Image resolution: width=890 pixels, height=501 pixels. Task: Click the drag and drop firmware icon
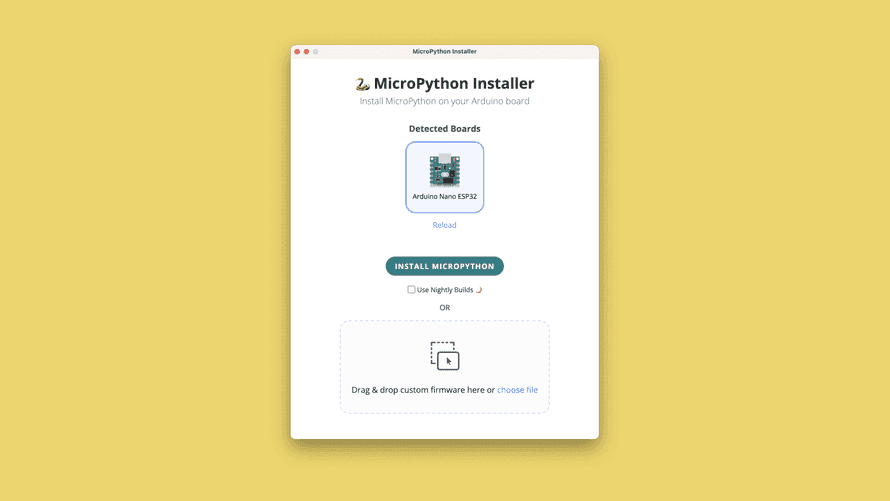445,356
